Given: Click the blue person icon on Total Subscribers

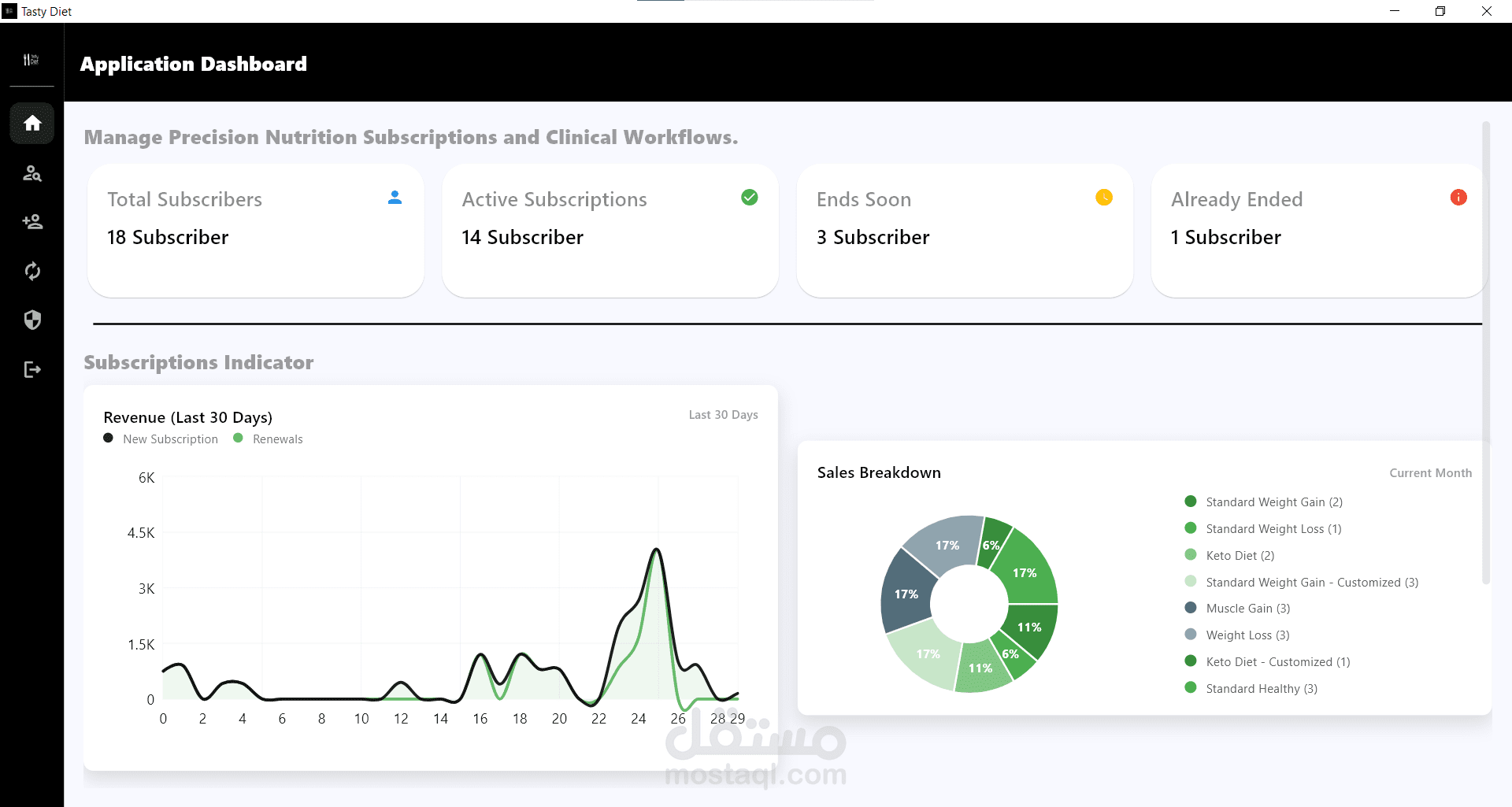Looking at the screenshot, I should pos(395,198).
